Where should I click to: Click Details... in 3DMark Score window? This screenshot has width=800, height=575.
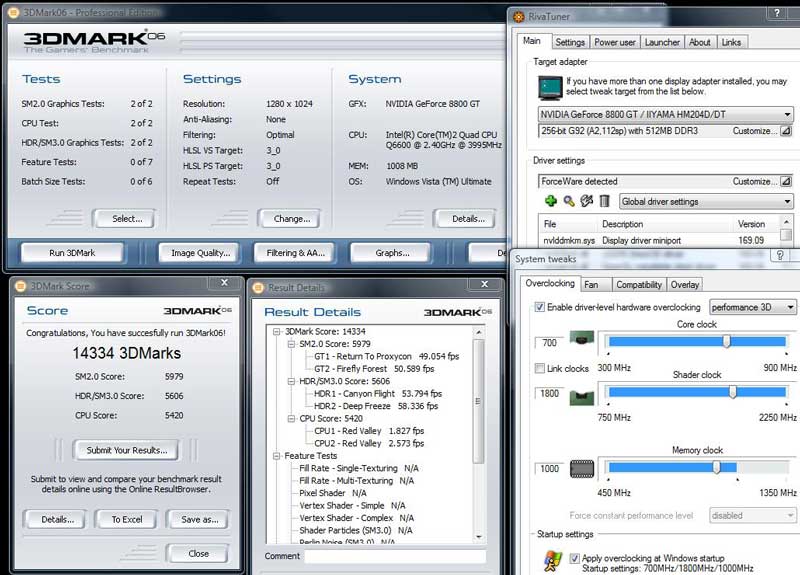click(x=57, y=519)
